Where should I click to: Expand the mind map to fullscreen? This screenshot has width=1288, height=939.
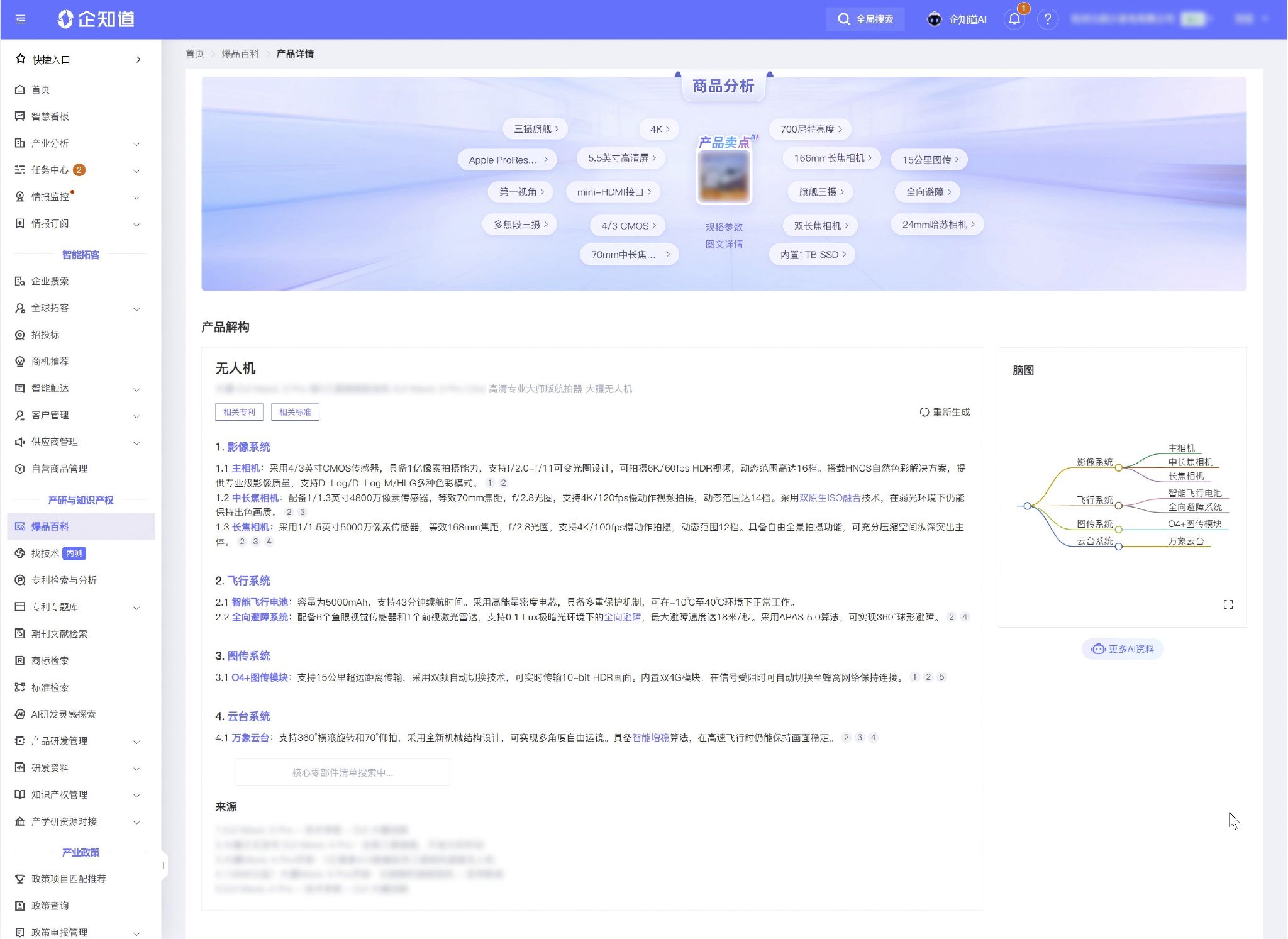tap(1228, 604)
